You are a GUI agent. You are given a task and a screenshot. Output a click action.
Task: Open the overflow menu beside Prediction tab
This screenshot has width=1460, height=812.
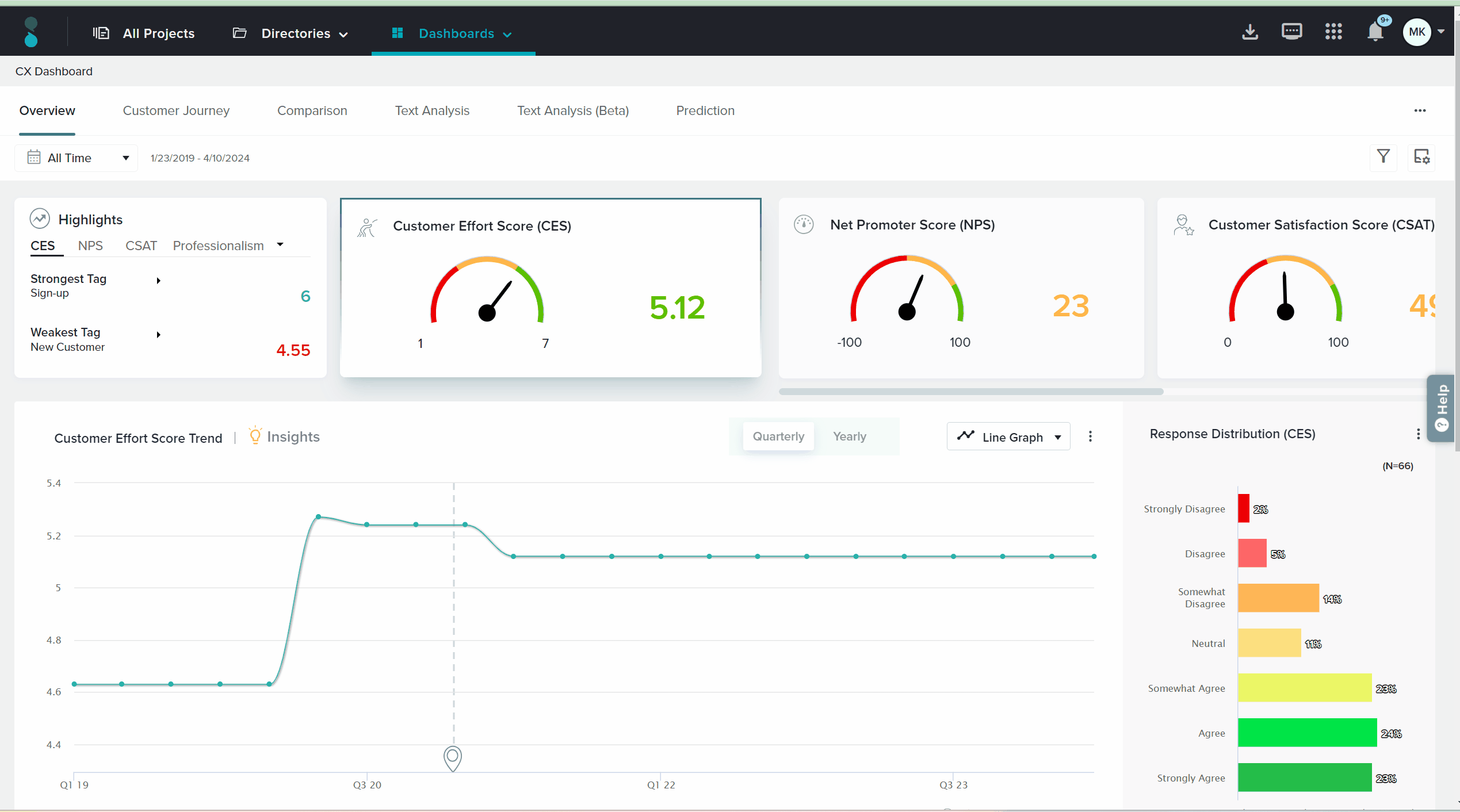pos(1420,110)
